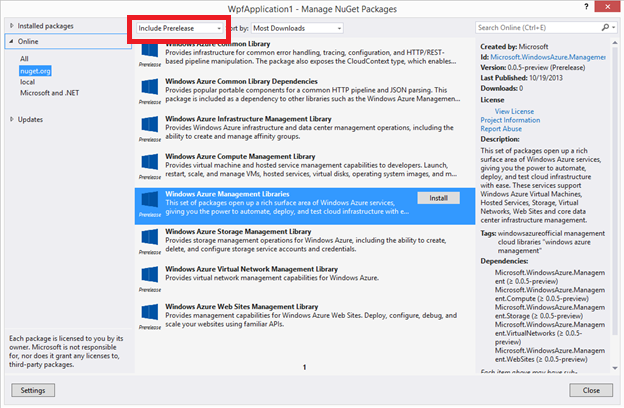
Task: Click the Last Published date text
Action: [x=522, y=78]
